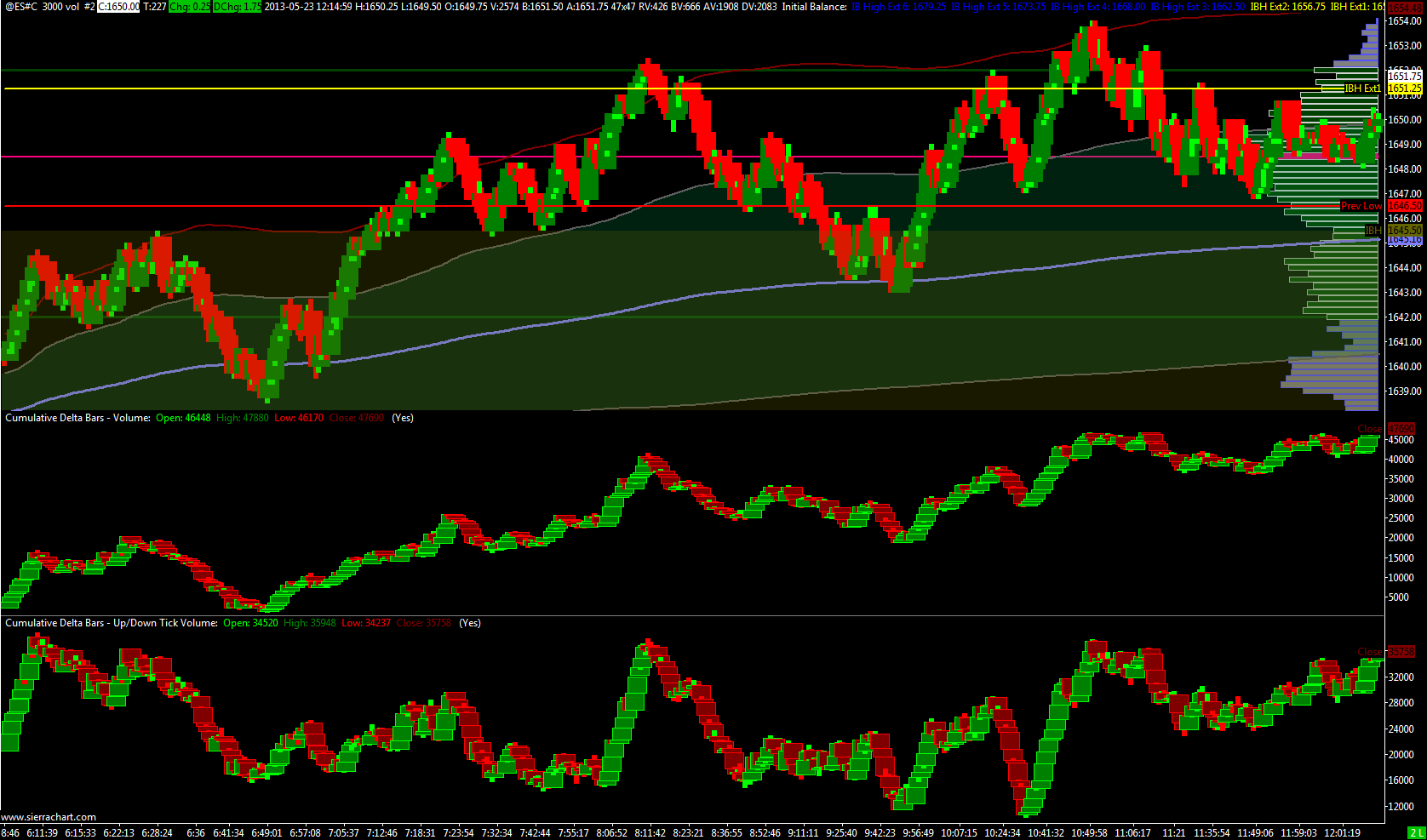Click the 11:06:17 time axis label
Viewport: 1427px width, 840px height.
click(1132, 833)
